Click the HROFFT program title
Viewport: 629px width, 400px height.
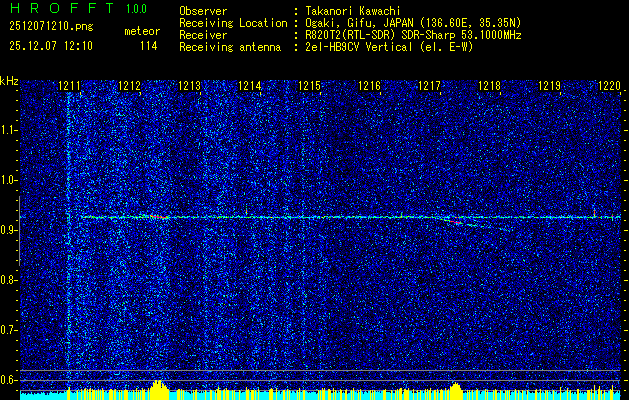[x=62, y=8]
